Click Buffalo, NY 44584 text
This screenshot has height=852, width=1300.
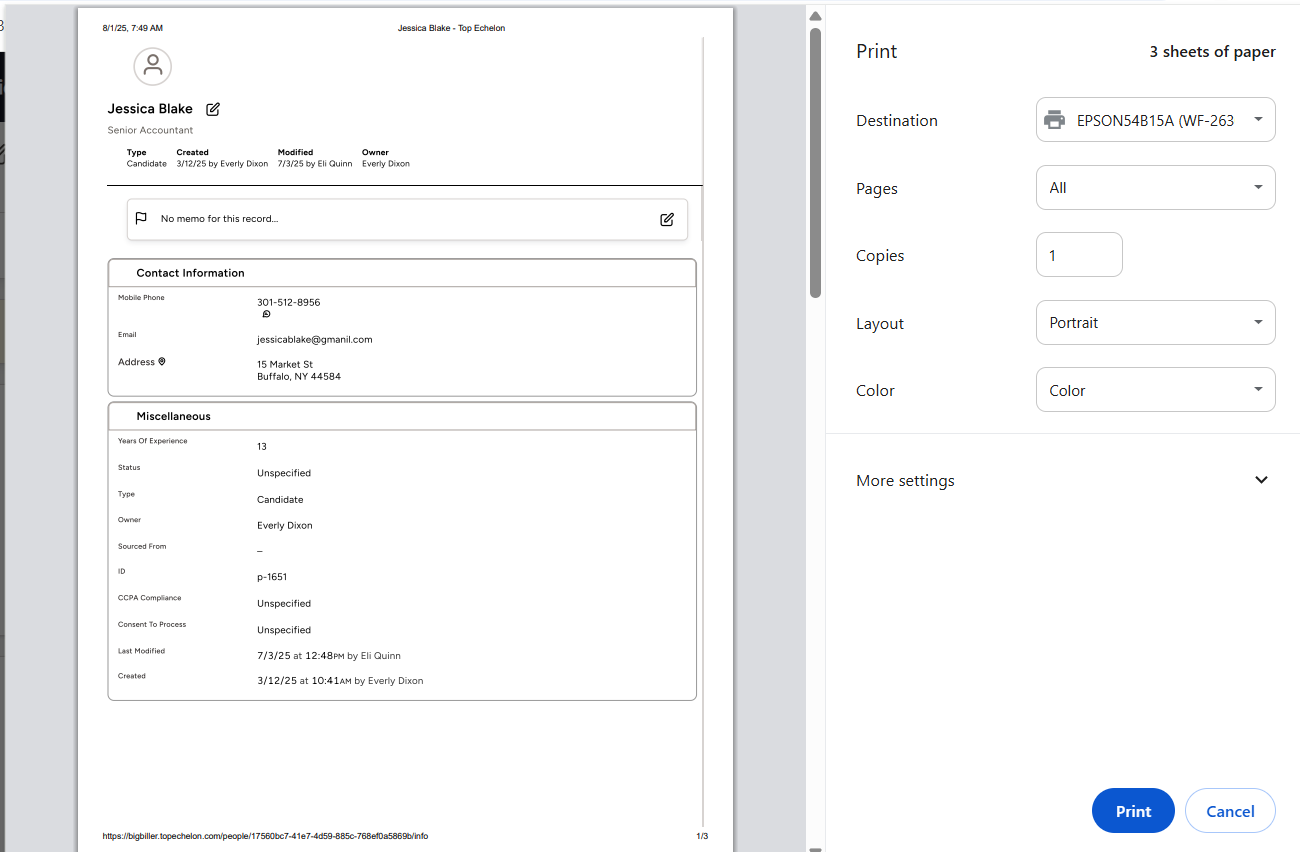point(299,377)
